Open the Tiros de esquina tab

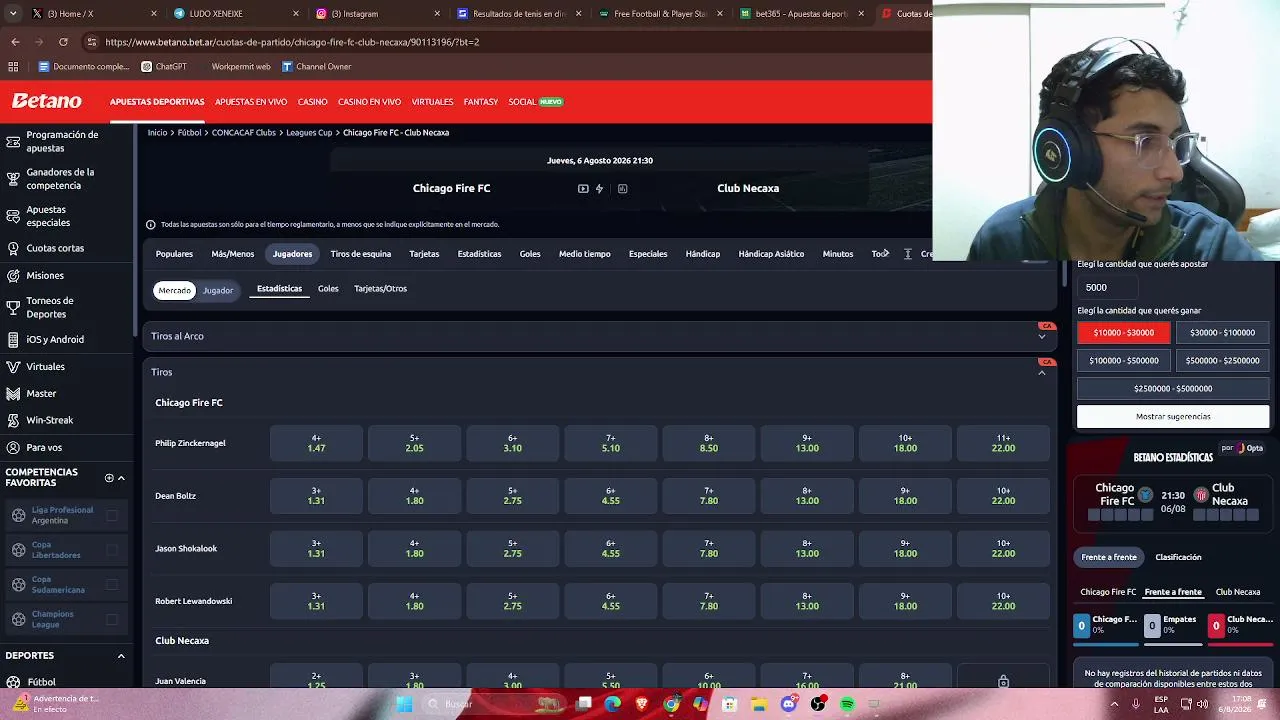361,254
